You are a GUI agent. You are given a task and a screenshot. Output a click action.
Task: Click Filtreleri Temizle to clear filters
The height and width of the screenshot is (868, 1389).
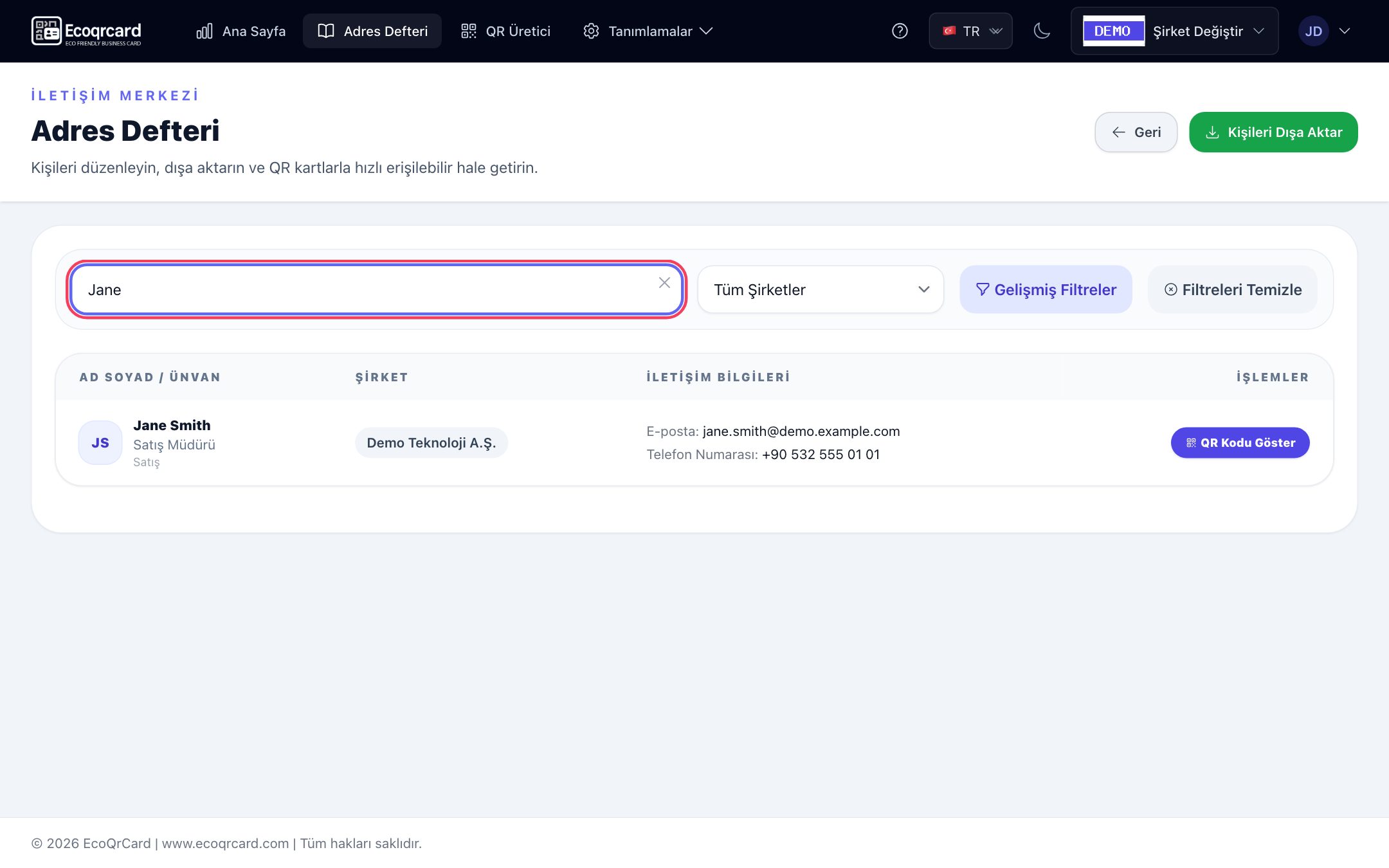tap(1233, 289)
